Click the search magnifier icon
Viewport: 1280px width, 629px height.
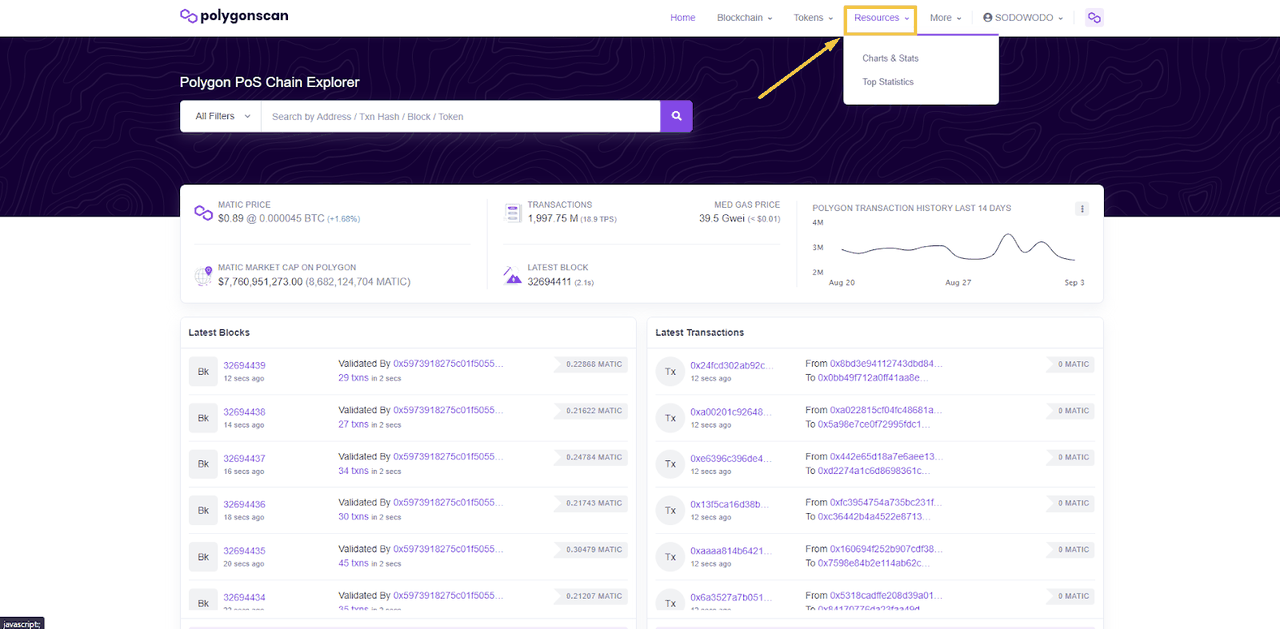point(676,115)
